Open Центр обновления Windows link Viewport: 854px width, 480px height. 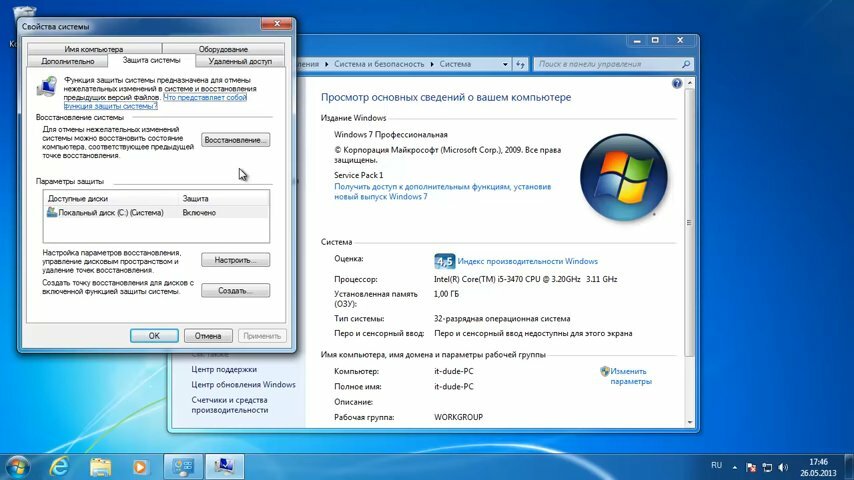point(243,385)
